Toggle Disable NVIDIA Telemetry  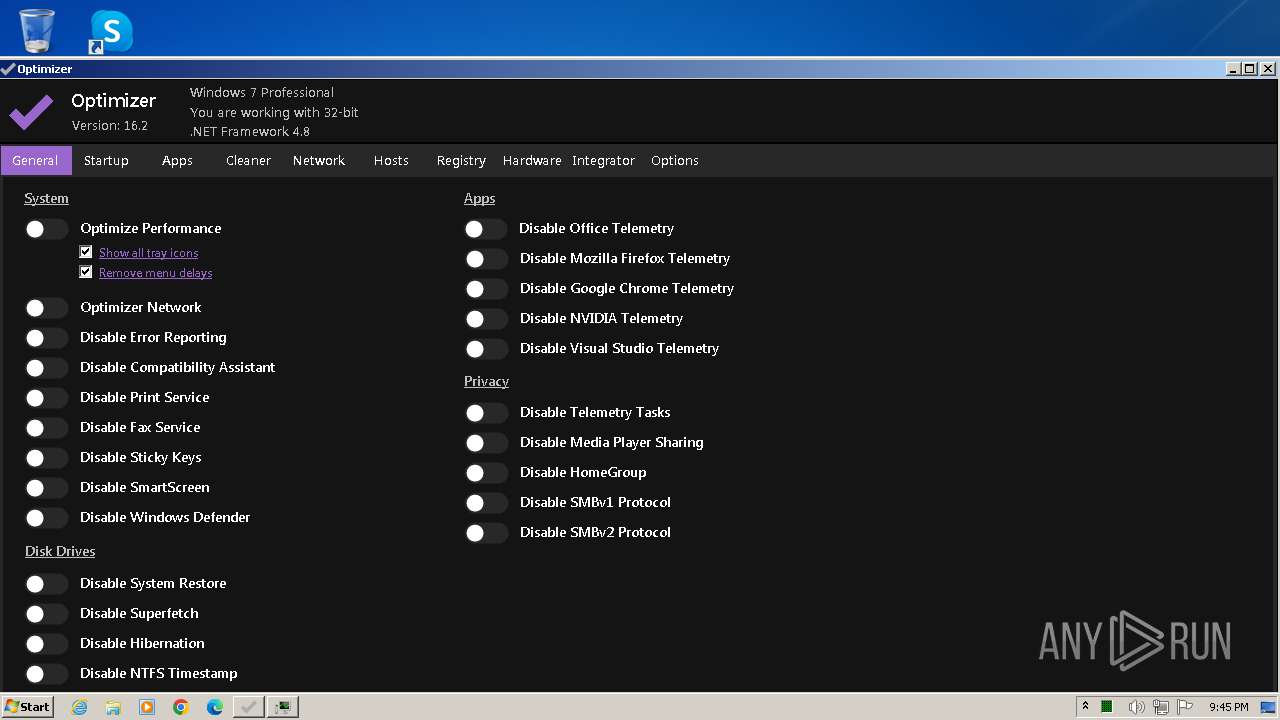[486, 319]
